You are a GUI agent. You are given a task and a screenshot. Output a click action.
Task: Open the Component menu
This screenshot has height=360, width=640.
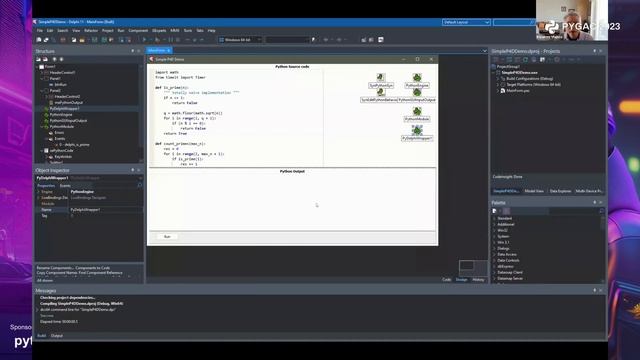[x=138, y=31]
